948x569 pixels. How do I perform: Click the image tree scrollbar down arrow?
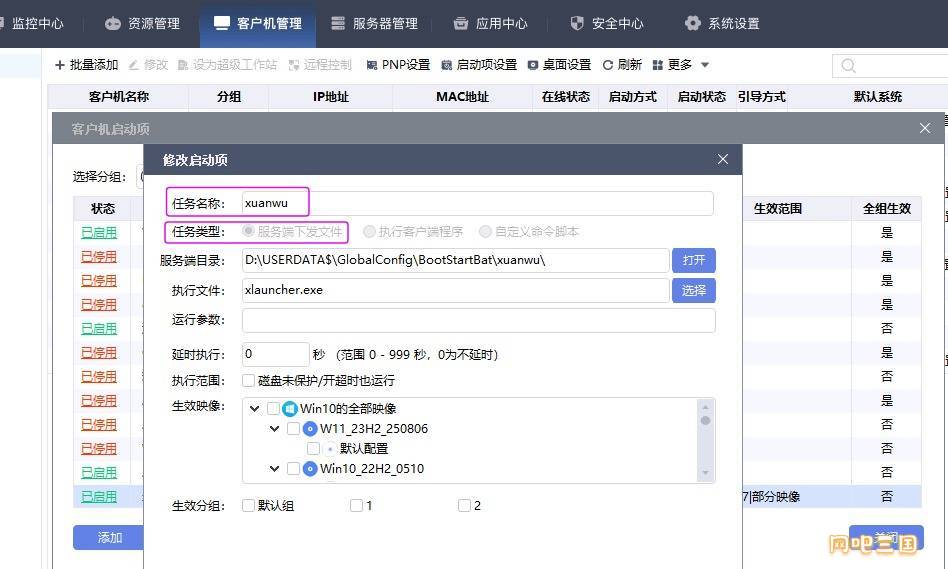[x=705, y=473]
